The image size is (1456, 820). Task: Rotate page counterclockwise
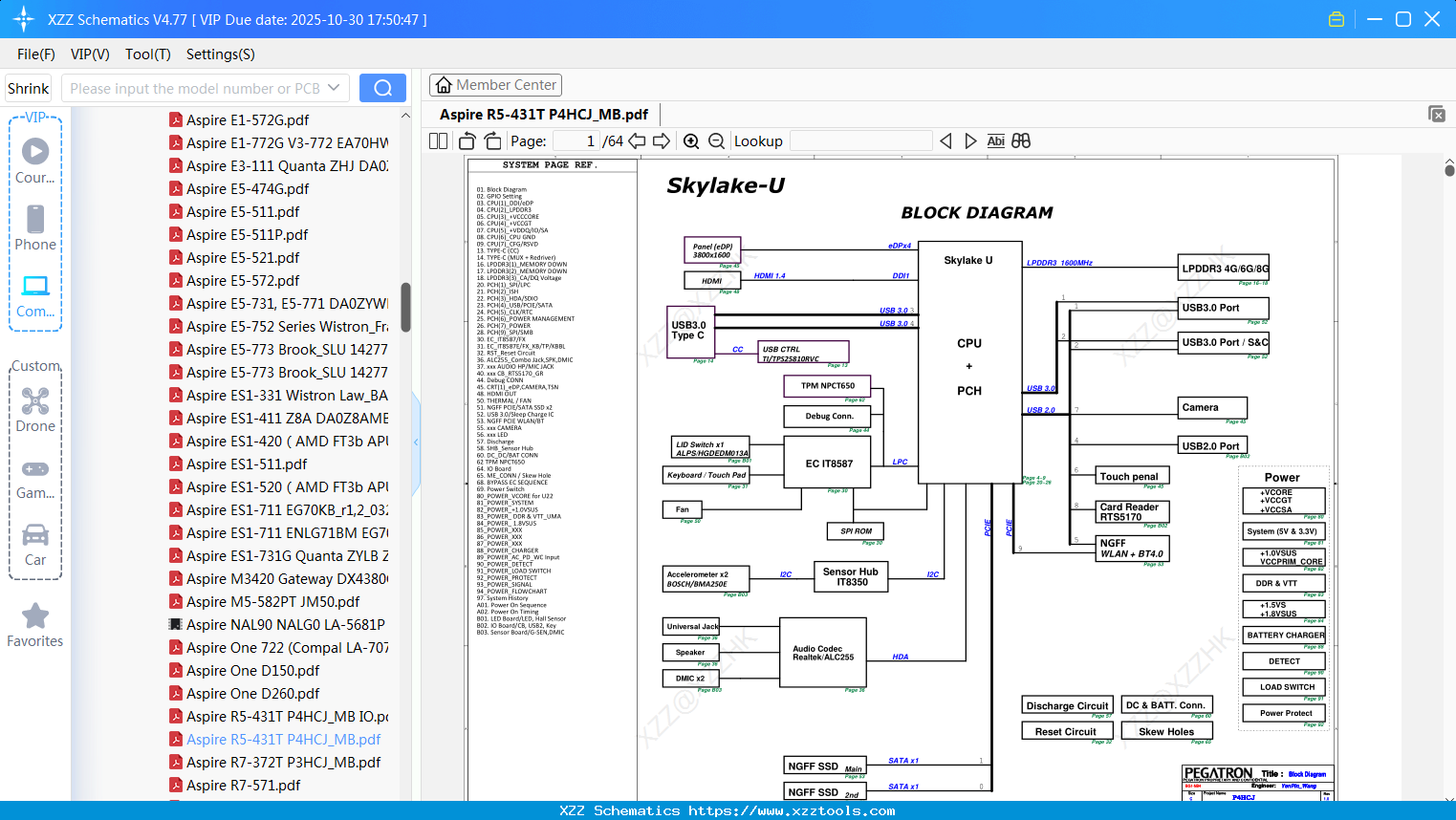[467, 141]
